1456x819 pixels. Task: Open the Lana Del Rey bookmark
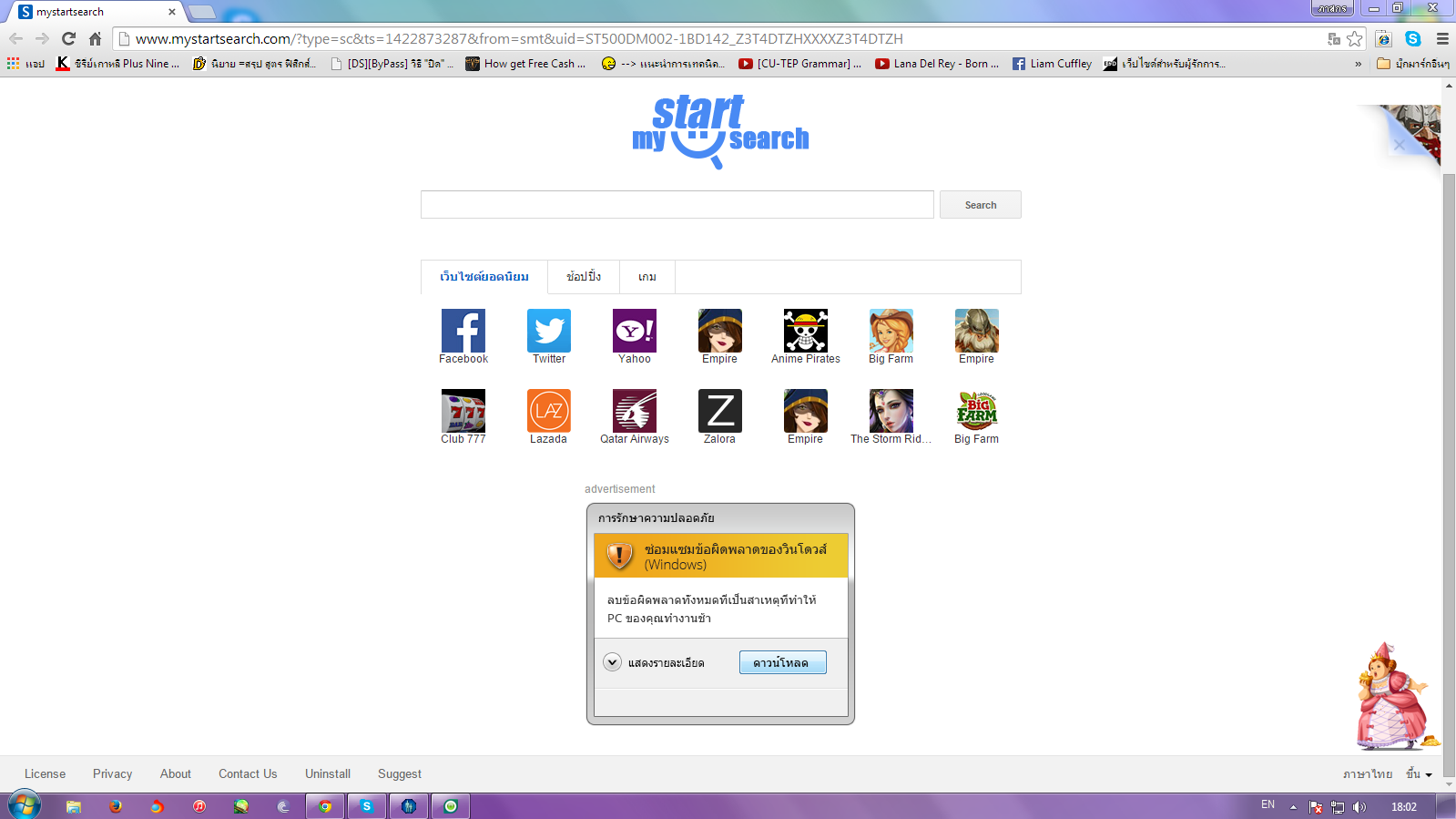[x=937, y=64]
